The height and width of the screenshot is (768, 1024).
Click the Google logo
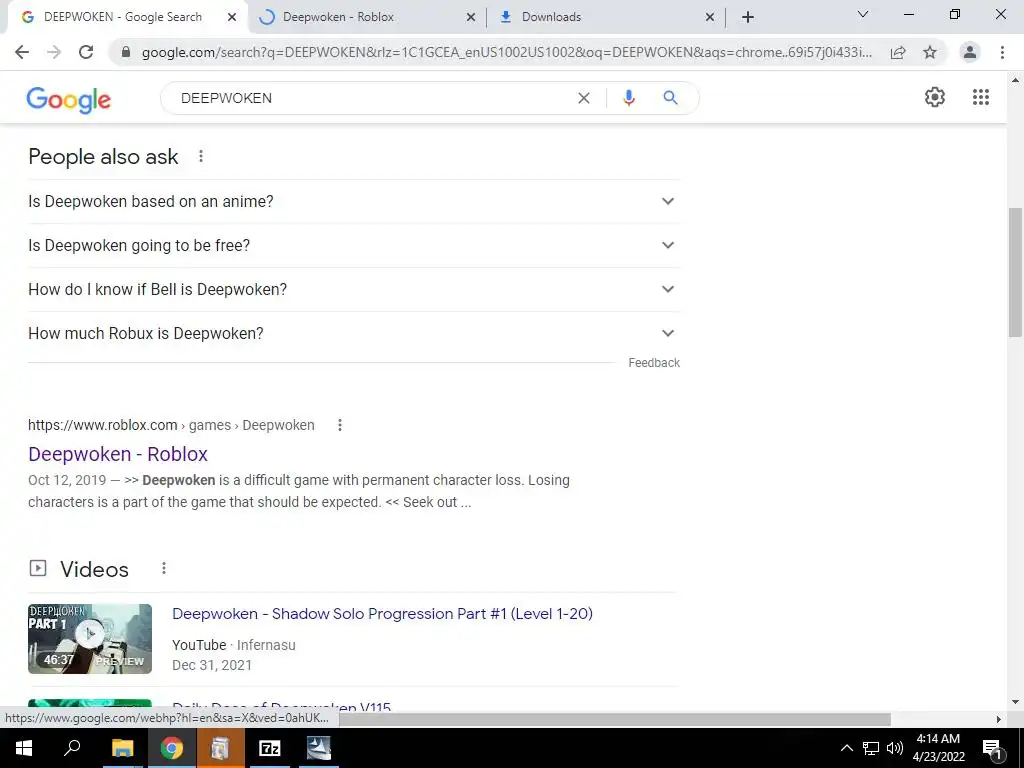click(x=69, y=100)
